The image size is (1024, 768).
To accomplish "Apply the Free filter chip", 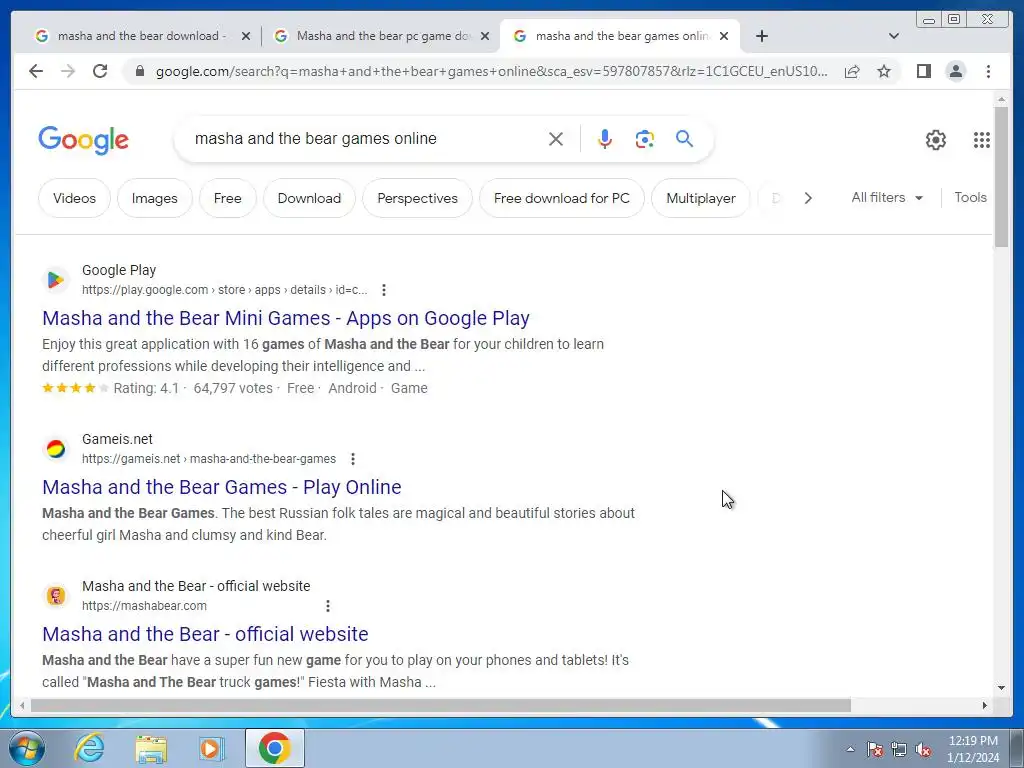I will point(227,198).
